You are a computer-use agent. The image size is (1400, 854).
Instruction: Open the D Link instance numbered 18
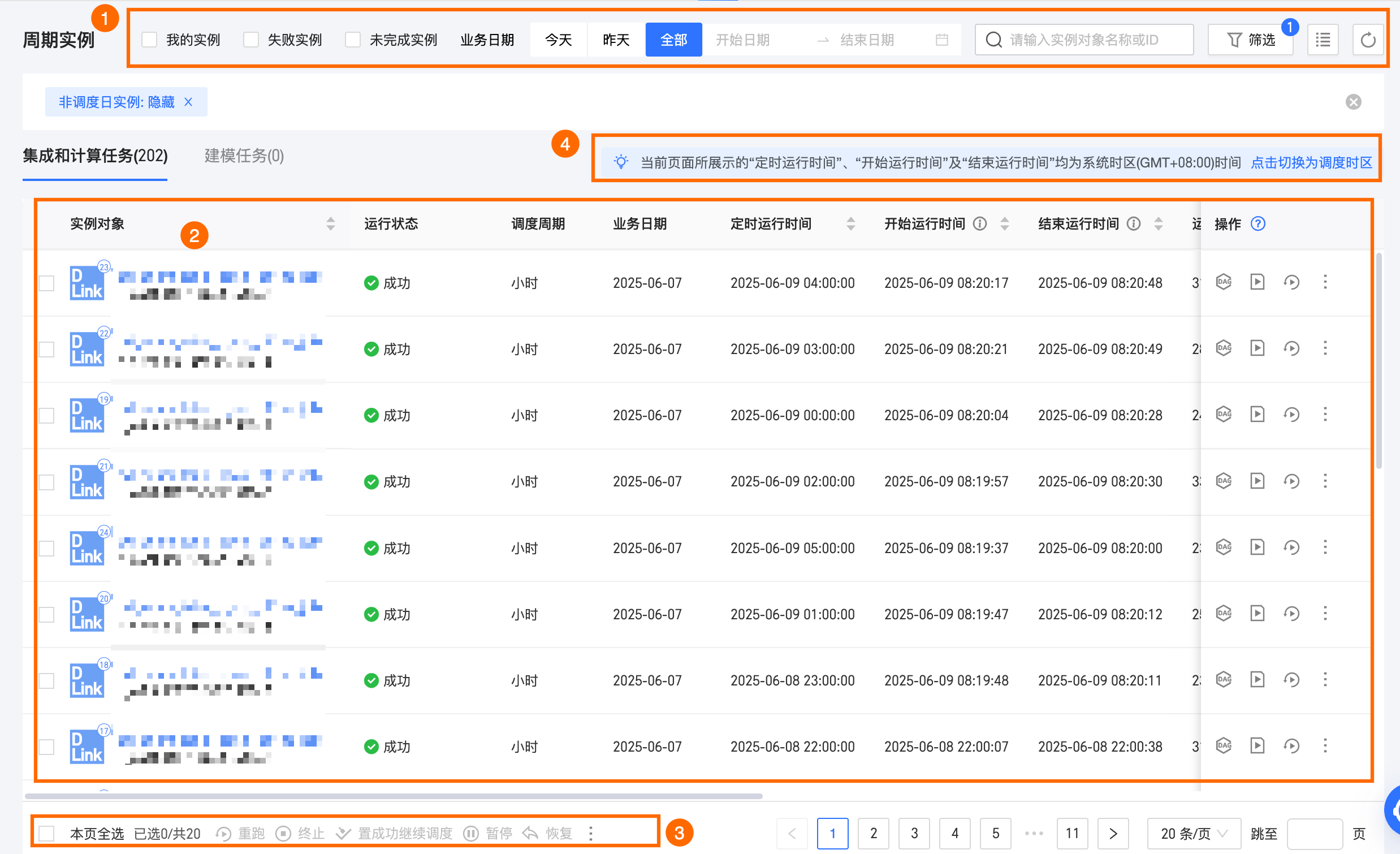(87, 680)
